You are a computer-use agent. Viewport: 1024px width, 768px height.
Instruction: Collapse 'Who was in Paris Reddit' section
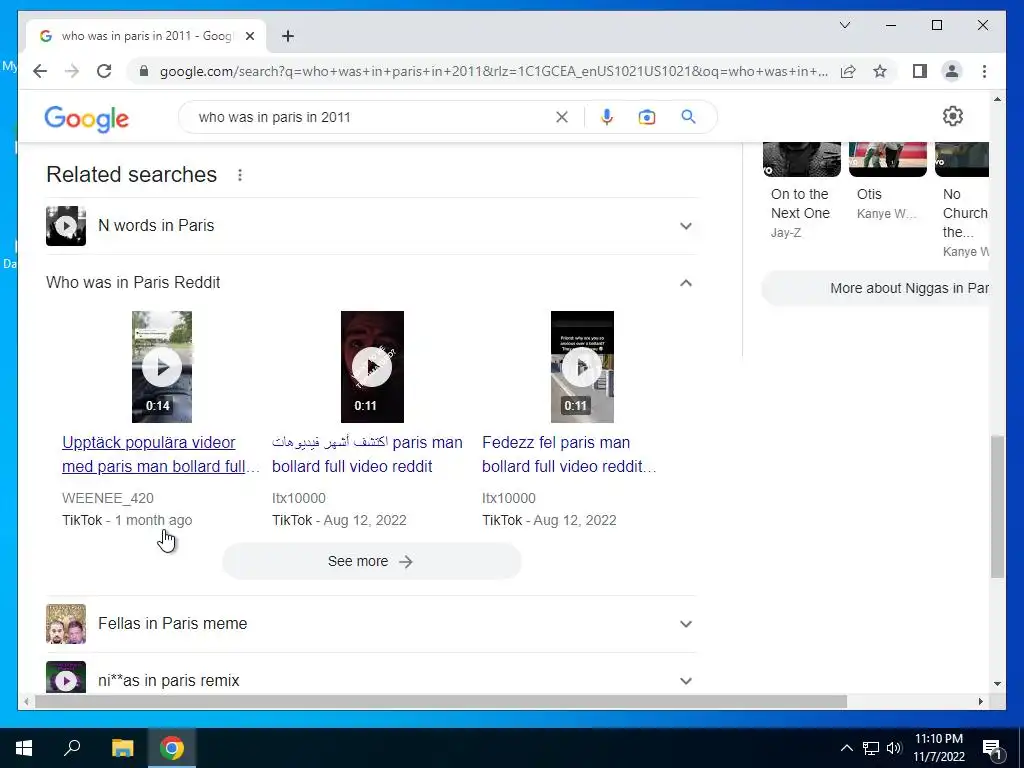pyautogui.click(x=371, y=283)
